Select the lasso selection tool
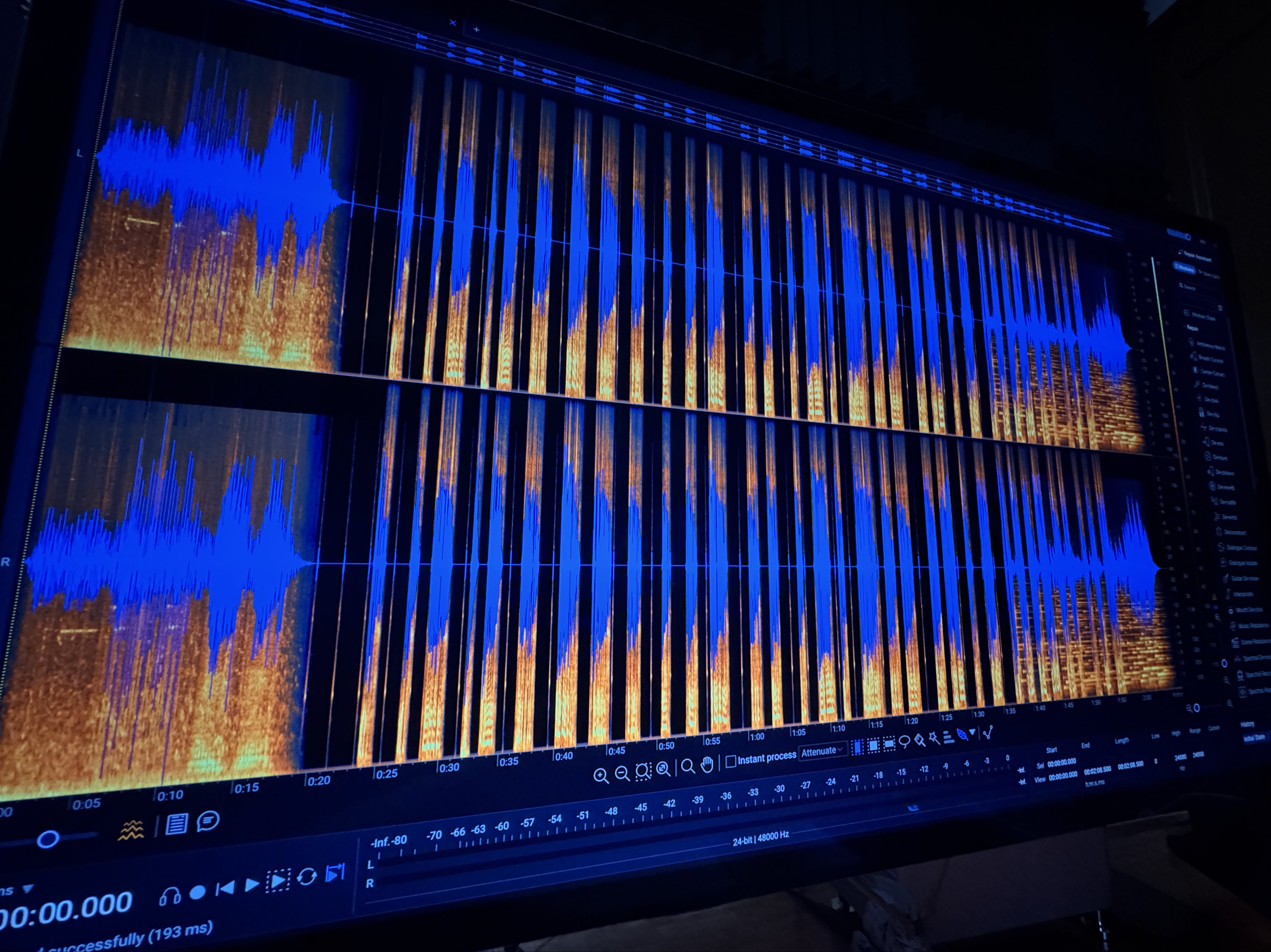 (x=904, y=742)
